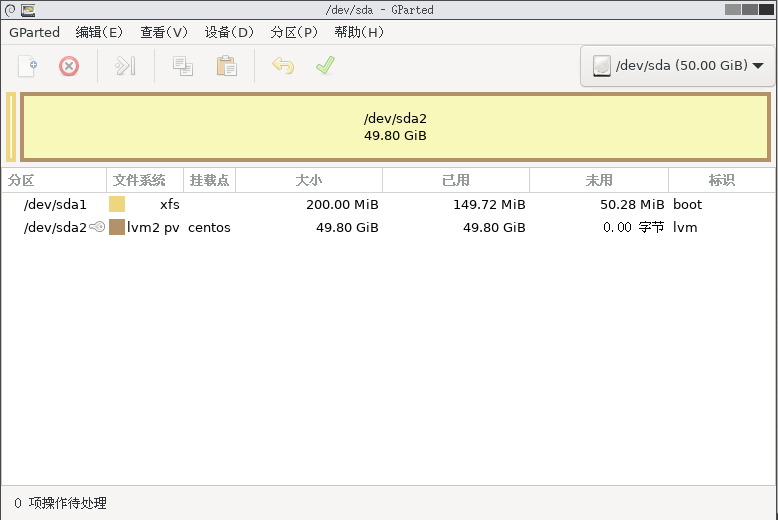This screenshot has width=778, height=520.
Task: Click the 200.00 MiB size value
Action: (342, 204)
